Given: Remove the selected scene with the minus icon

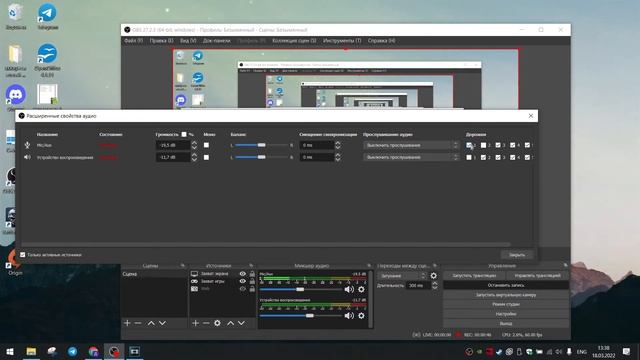Looking at the screenshot, I should pyautogui.click(x=138, y=323).
